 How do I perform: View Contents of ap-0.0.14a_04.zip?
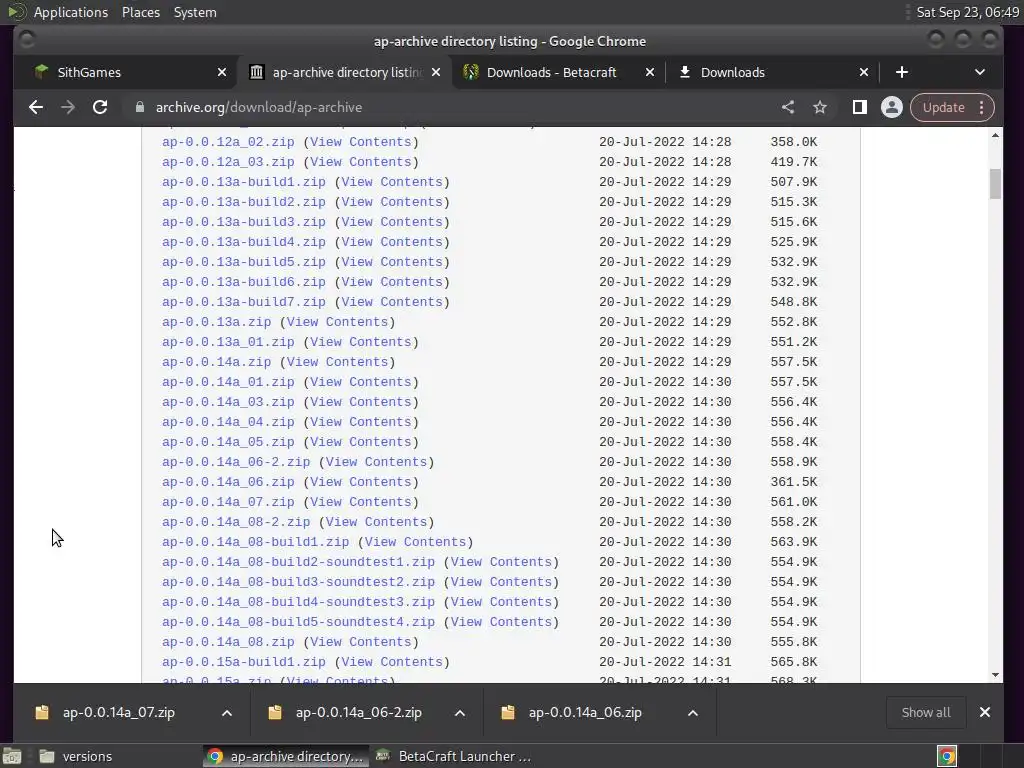point(360,422)
